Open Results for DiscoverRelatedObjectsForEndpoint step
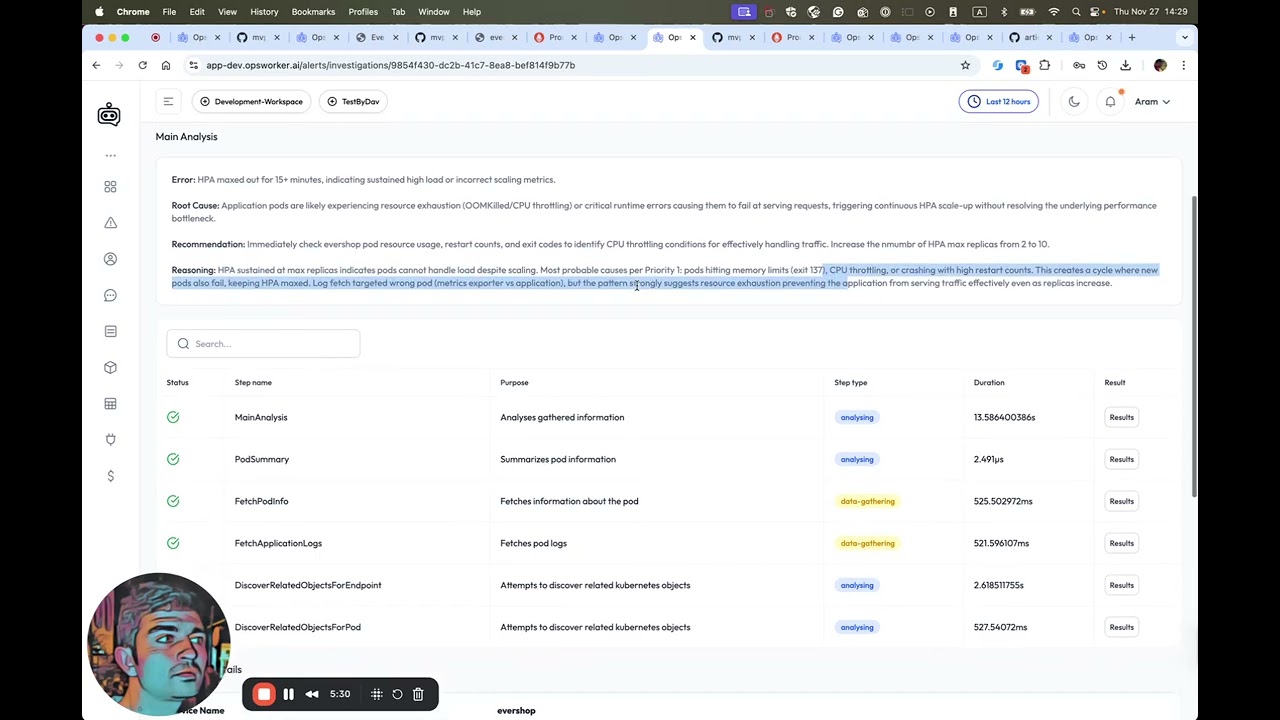Image resolution: width=1280 pixels, height=720 pixels. pyautogui.click(x=1121, y=585)
